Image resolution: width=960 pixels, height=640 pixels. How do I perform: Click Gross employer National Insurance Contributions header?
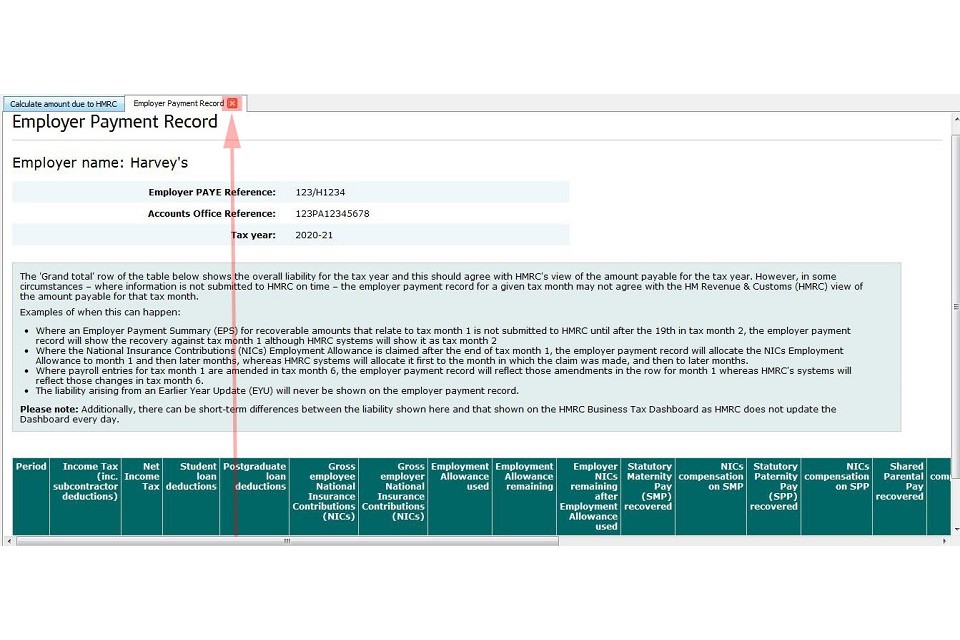pos(393,497)
